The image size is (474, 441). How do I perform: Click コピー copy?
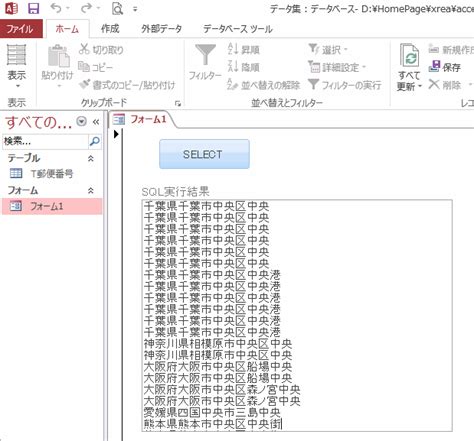point(95,67)
